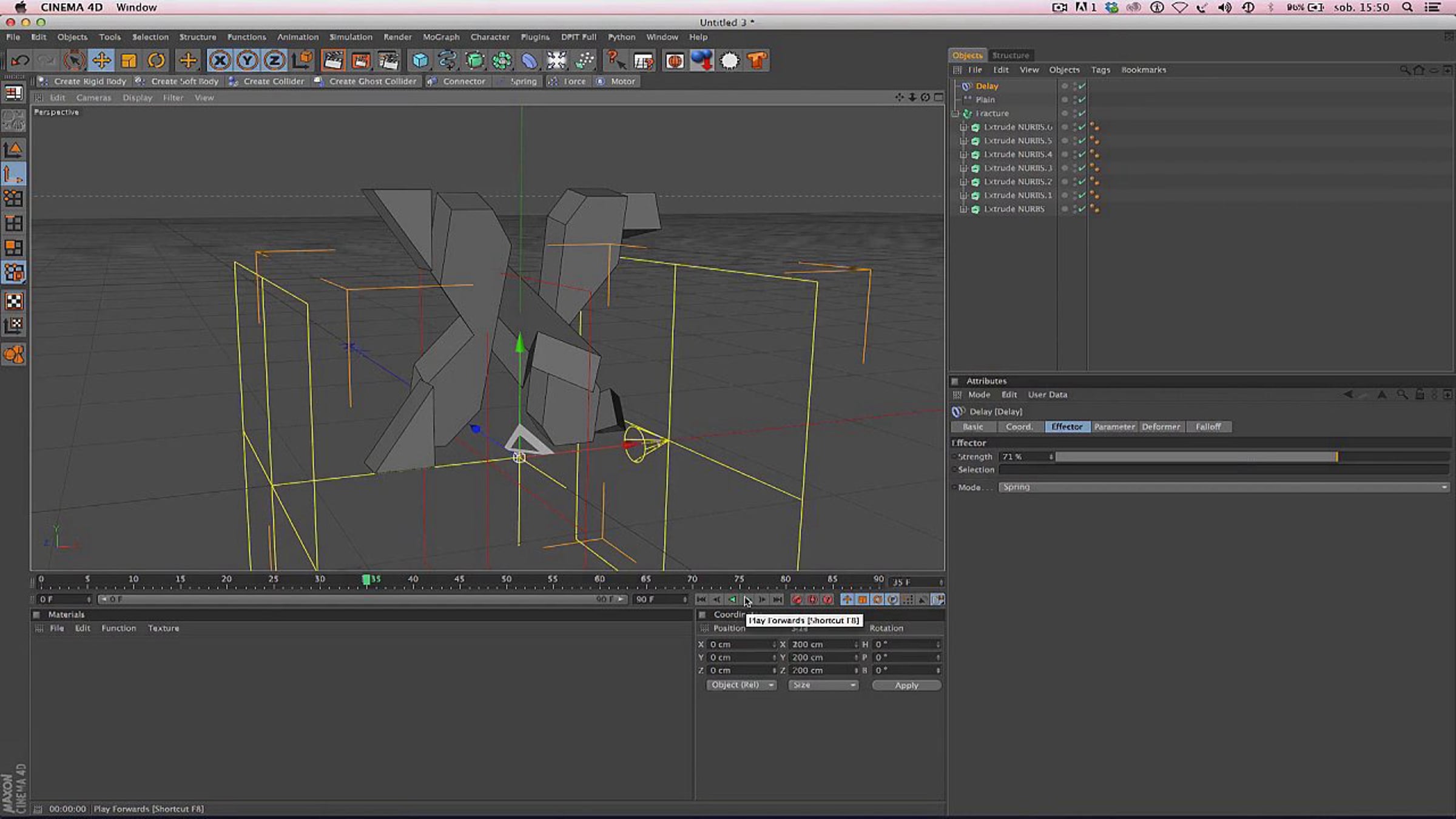The image size is (1456, 819).
Task: Open the Falloff tab in Attributes
Action: click(x=1208, y=427)
